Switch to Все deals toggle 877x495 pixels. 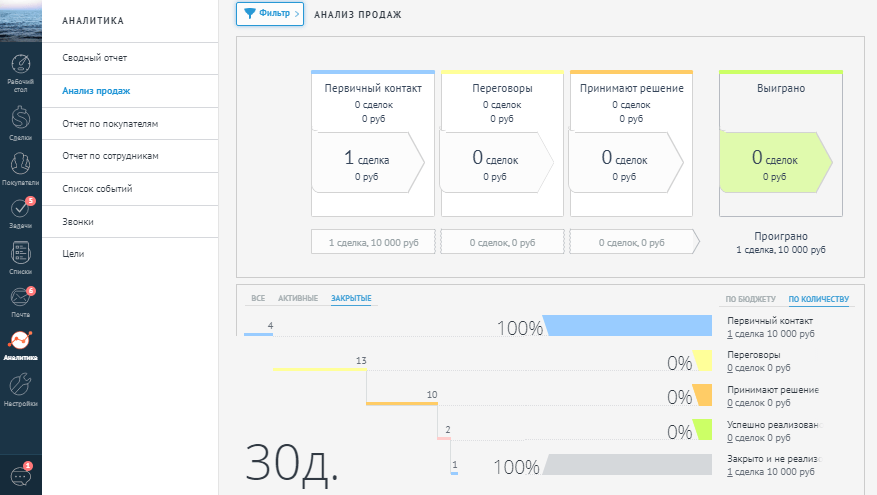point(258,299)
